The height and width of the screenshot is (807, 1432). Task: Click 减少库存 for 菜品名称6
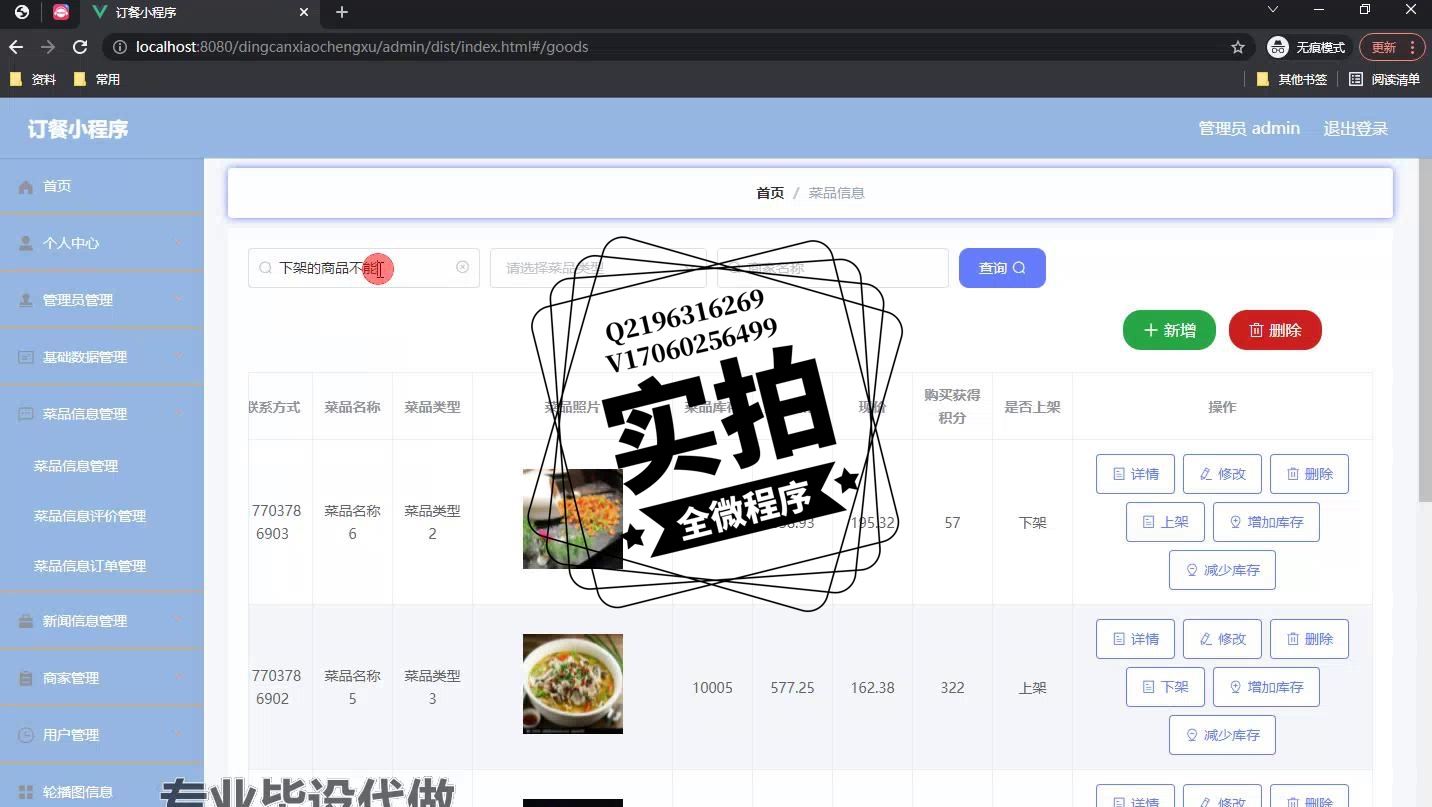(1222, 570)
